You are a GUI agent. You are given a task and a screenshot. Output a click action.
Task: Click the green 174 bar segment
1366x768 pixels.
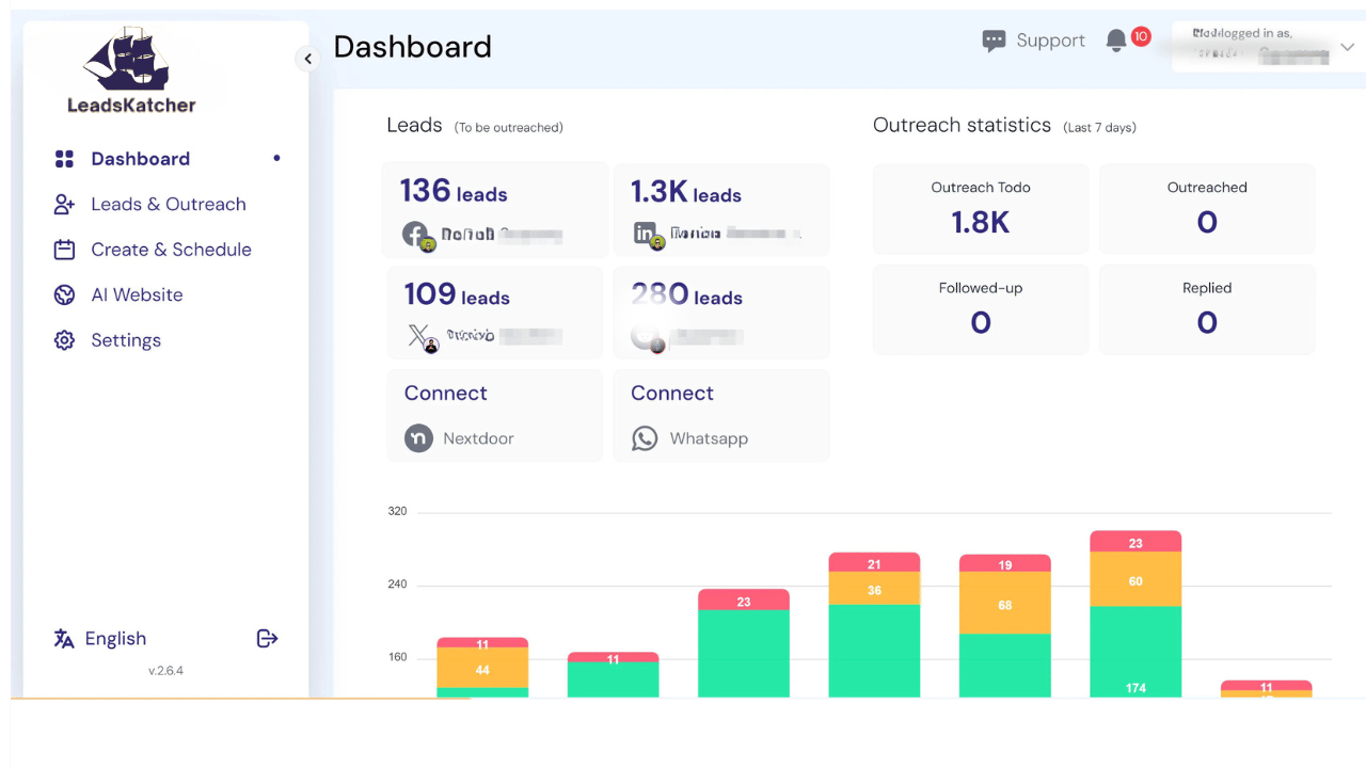(x=1136, y=652)
